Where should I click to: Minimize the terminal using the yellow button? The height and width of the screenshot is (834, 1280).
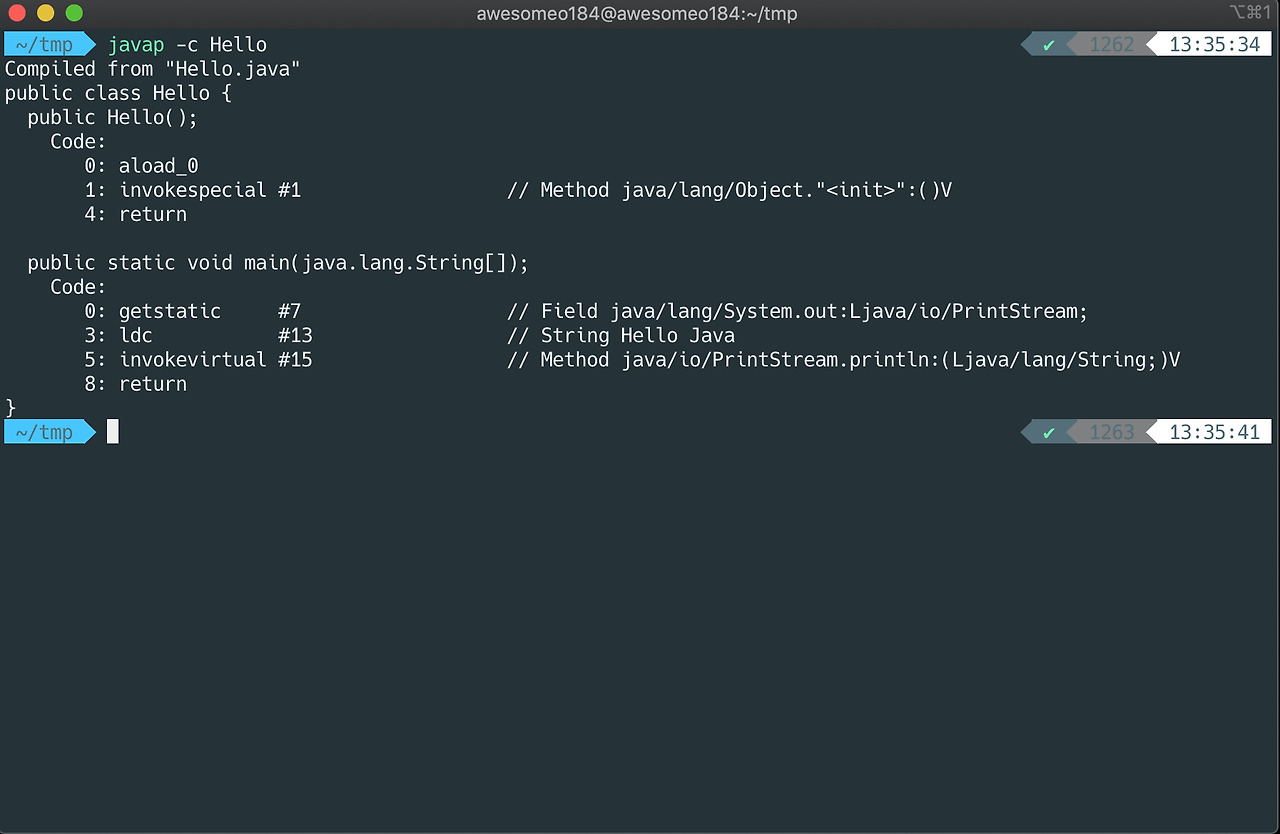click(x=45, y=14)
